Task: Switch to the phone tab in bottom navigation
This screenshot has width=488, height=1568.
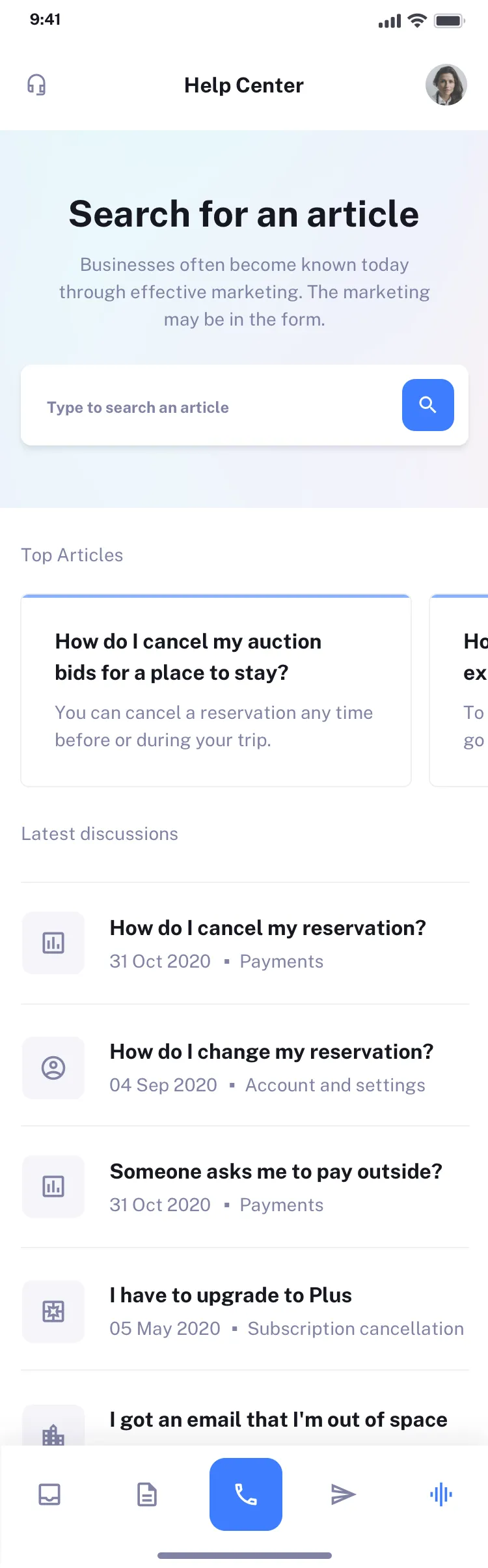Action: pyautogui.click(x=245, y=1495)
